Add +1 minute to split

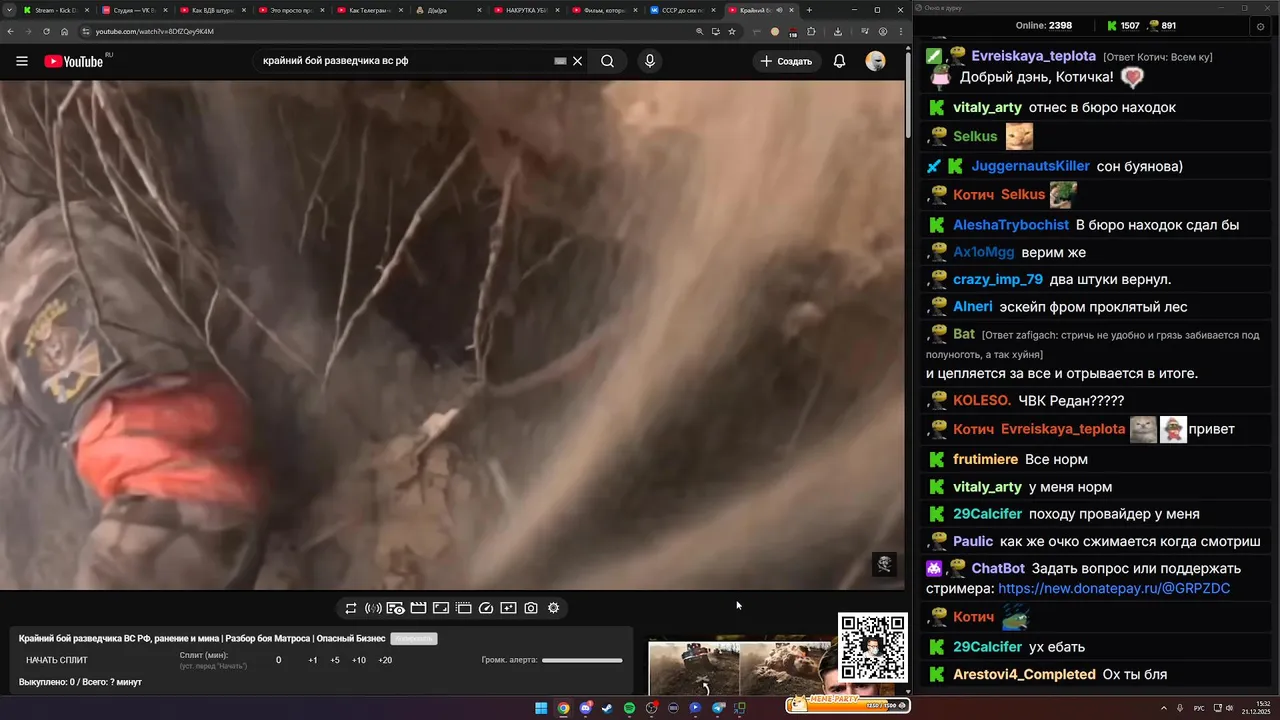pyautogui.click(x=313, y=660)
